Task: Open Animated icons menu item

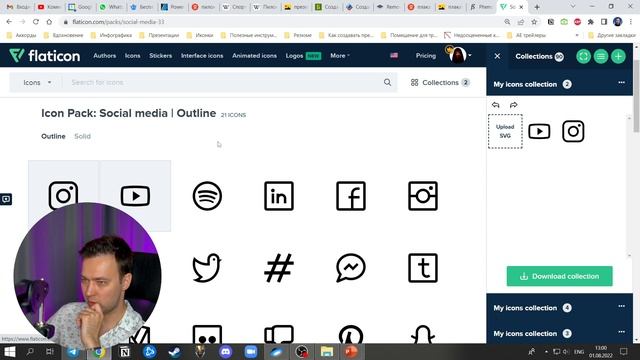Action: [254, 56]
